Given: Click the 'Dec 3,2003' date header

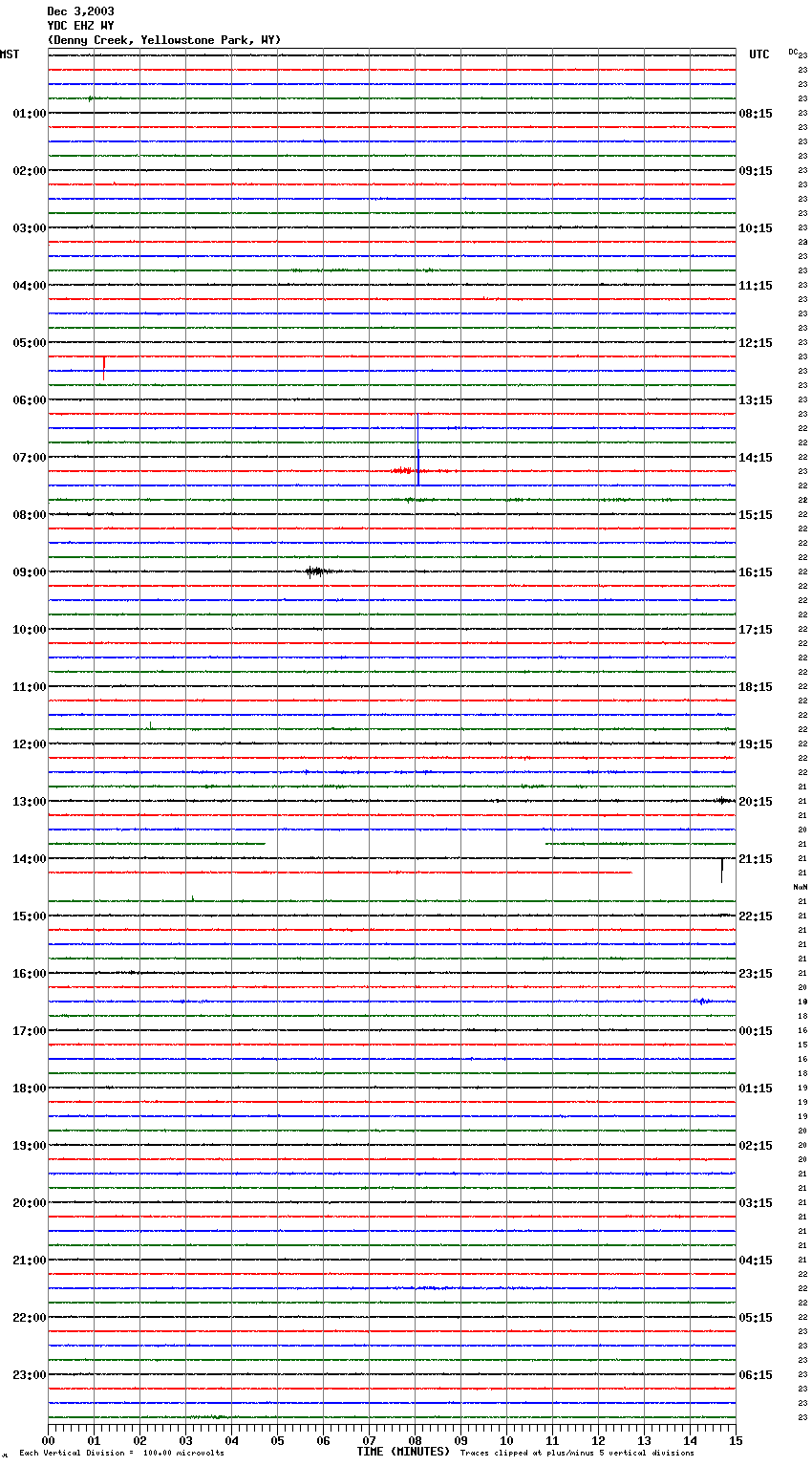Looking at the screenshot, I should [x=80, y=11].
